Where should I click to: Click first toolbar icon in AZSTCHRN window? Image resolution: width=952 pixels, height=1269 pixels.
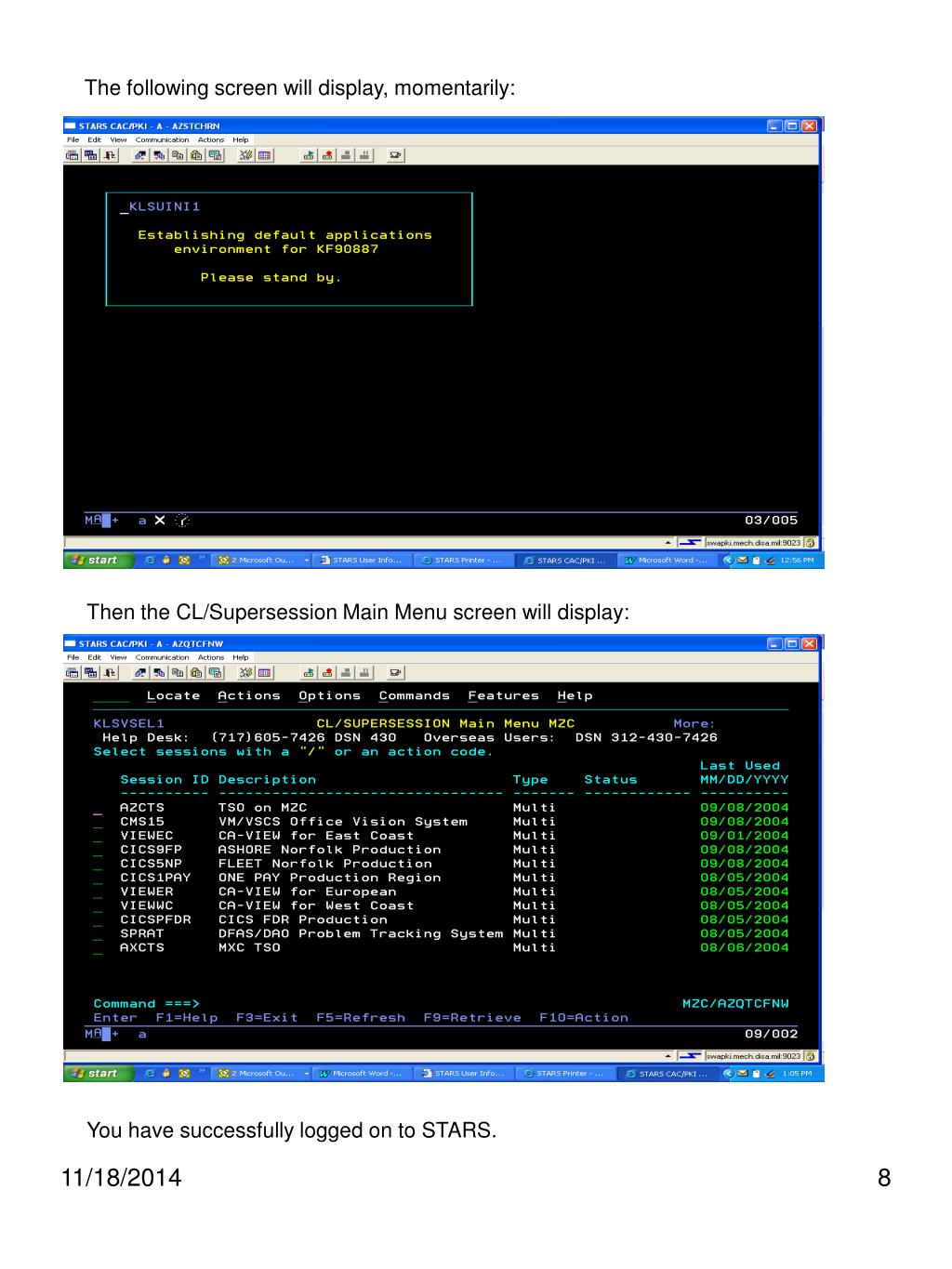coord(73,155)
